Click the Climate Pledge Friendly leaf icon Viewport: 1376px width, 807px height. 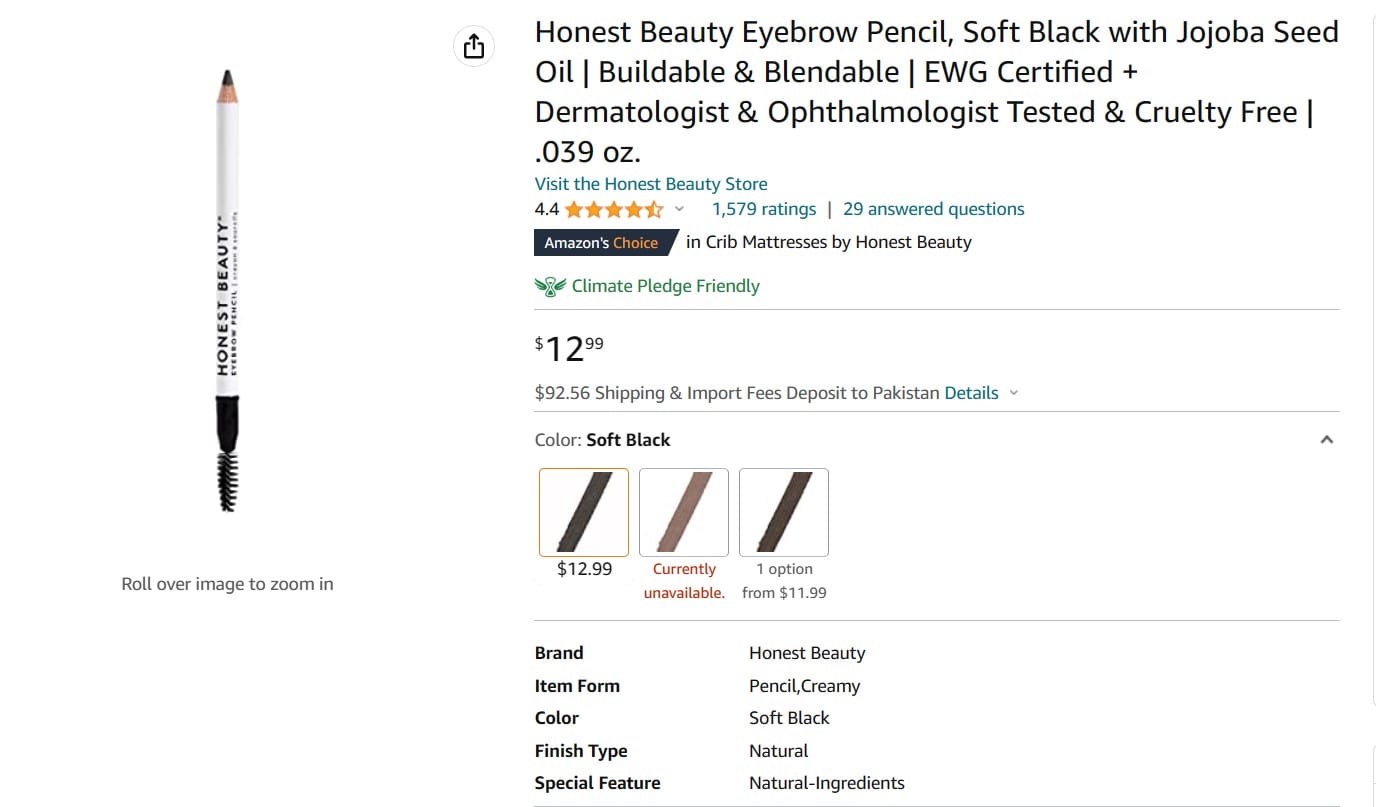pyautogui.click(x=550, y=287)
